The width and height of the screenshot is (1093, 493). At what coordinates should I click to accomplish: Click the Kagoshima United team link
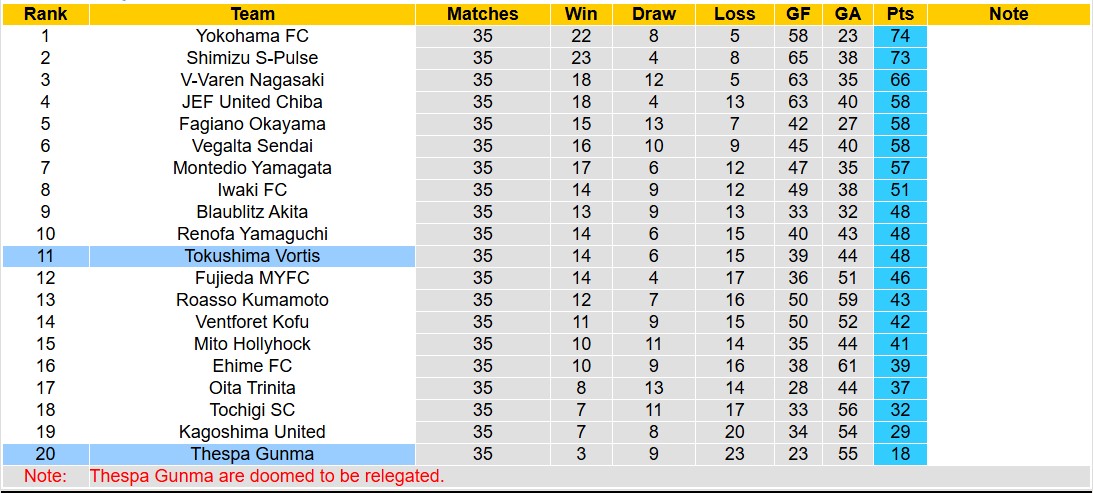(x=252, y=432)
